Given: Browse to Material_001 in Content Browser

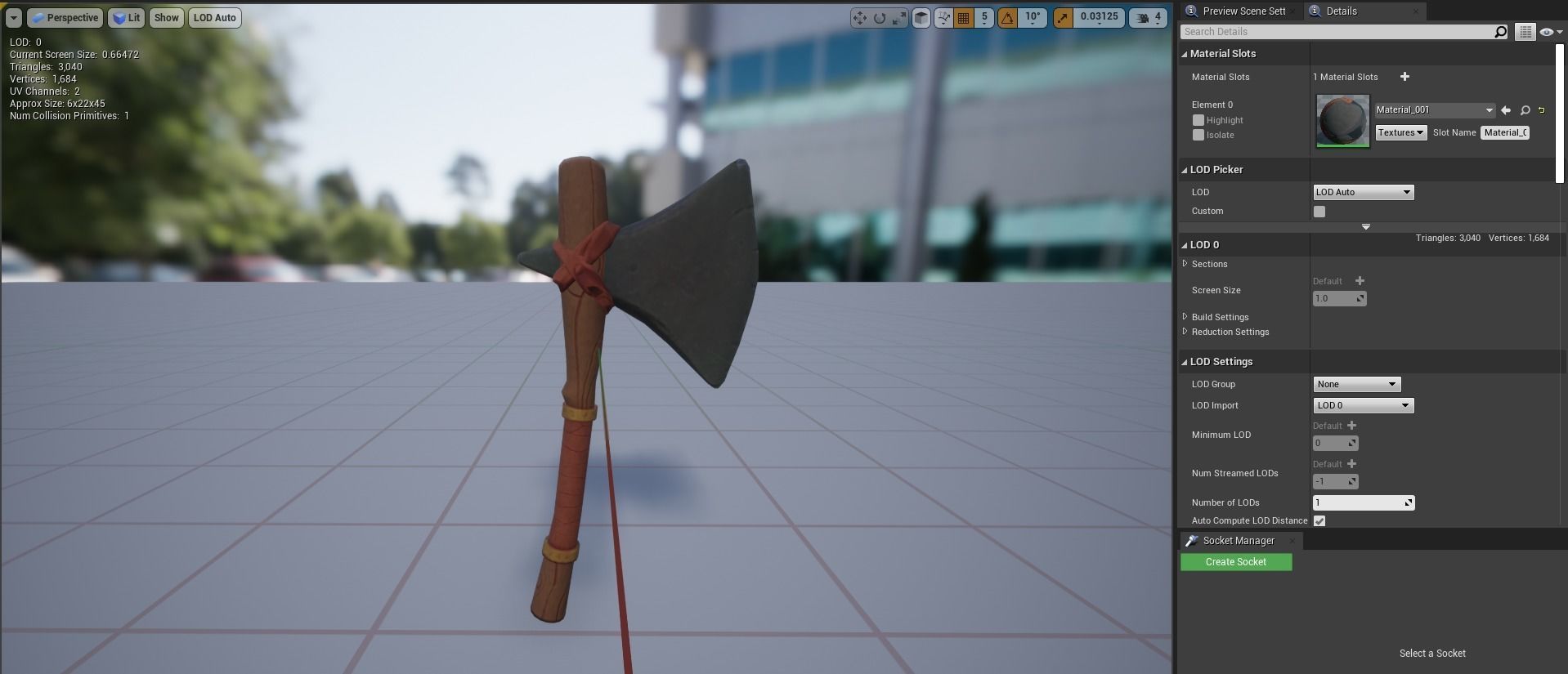Looking at the screenshot, I should [1525, 110].
